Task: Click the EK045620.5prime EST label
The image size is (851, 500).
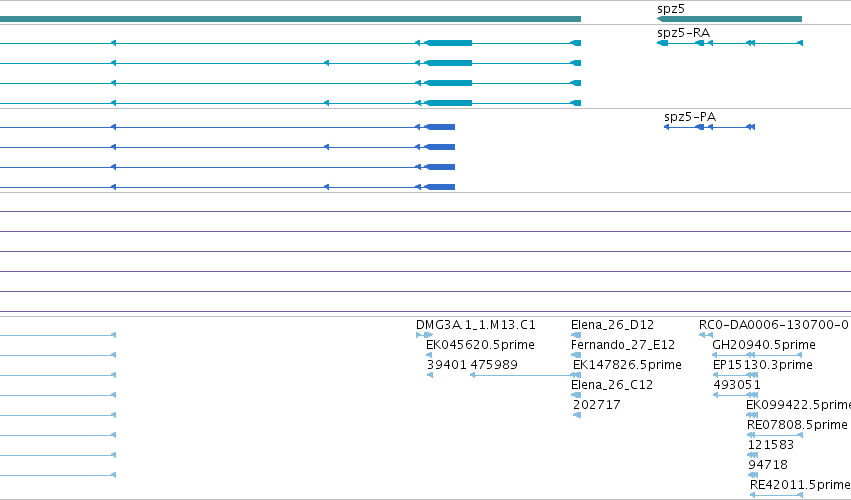Action: pyautogui.click(x=480, y=345)
